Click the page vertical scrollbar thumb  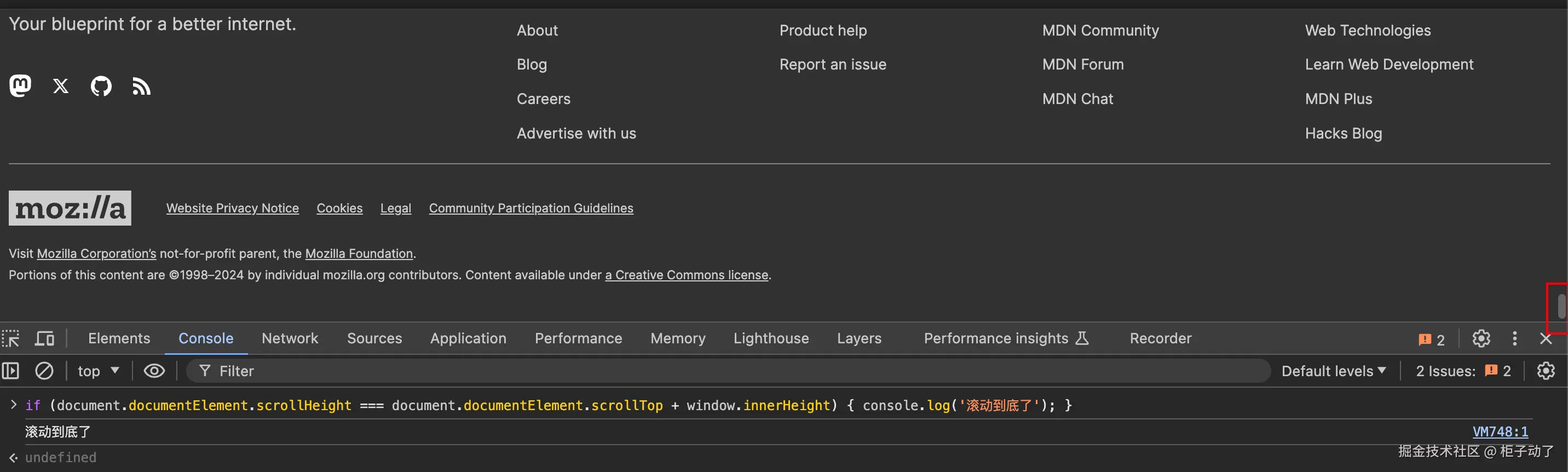(x=1561, y=306)
